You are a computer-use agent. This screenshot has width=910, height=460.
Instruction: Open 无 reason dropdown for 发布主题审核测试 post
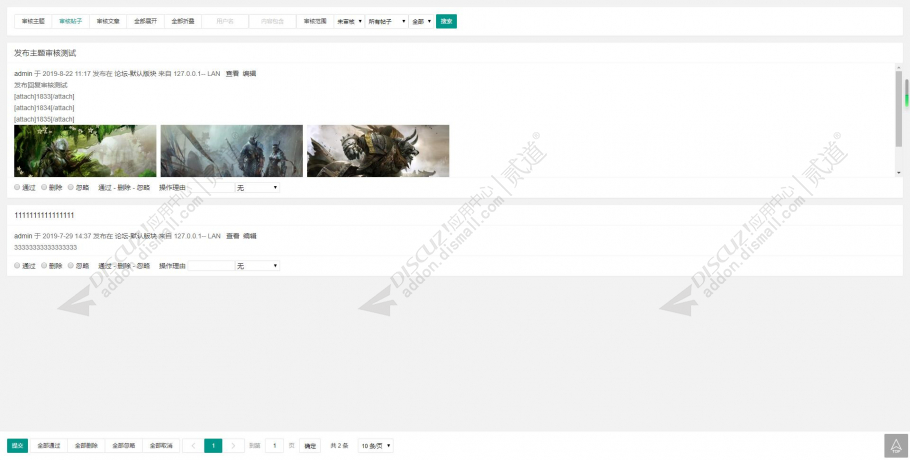point(257,188)
